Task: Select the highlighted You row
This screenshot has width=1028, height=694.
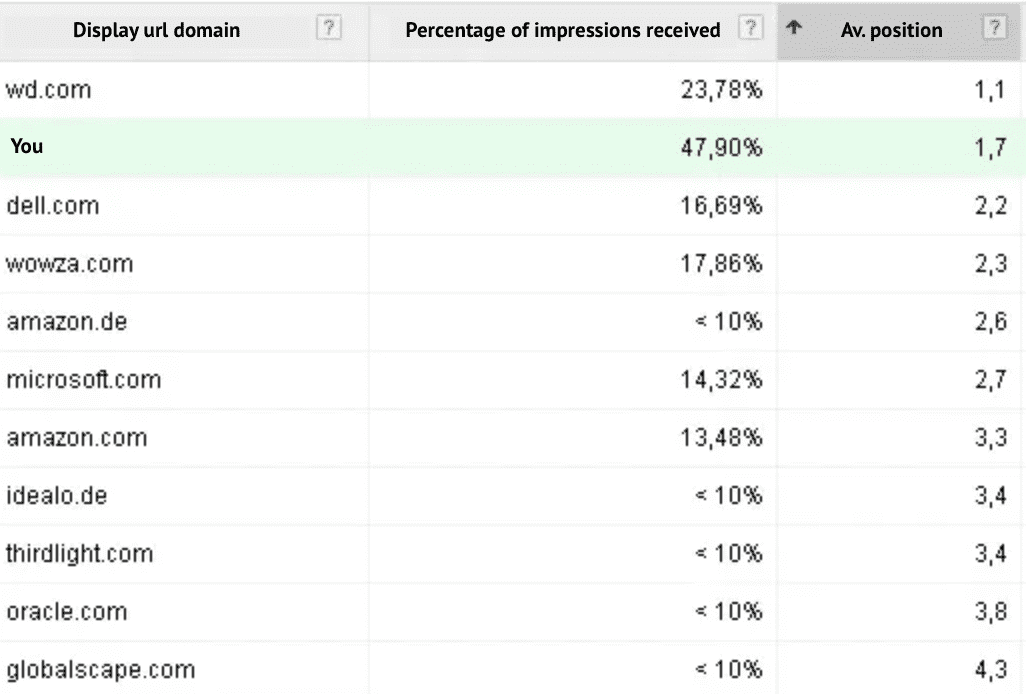Action: click(x=27, y=146)
